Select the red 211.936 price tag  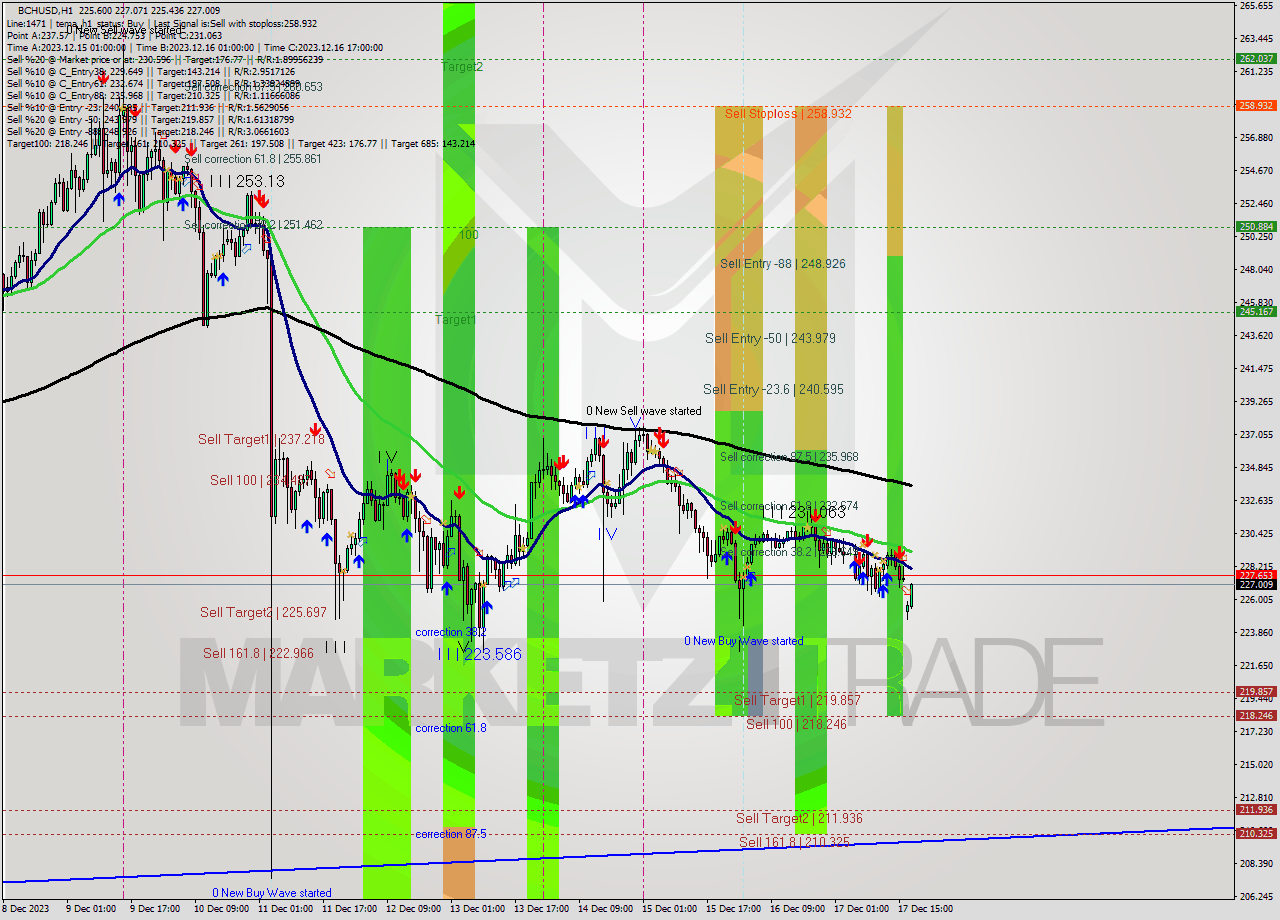[1256, 810]
